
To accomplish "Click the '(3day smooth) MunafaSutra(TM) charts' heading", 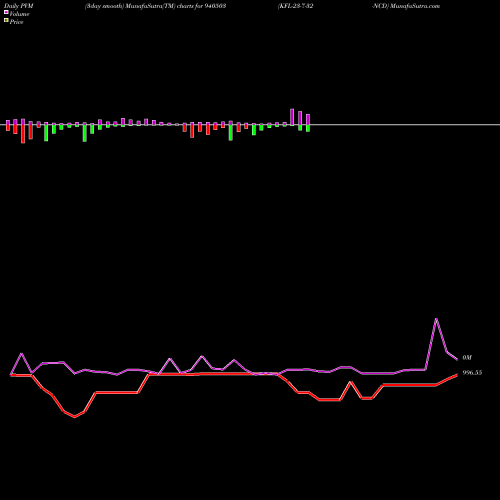I will [140, 6].
